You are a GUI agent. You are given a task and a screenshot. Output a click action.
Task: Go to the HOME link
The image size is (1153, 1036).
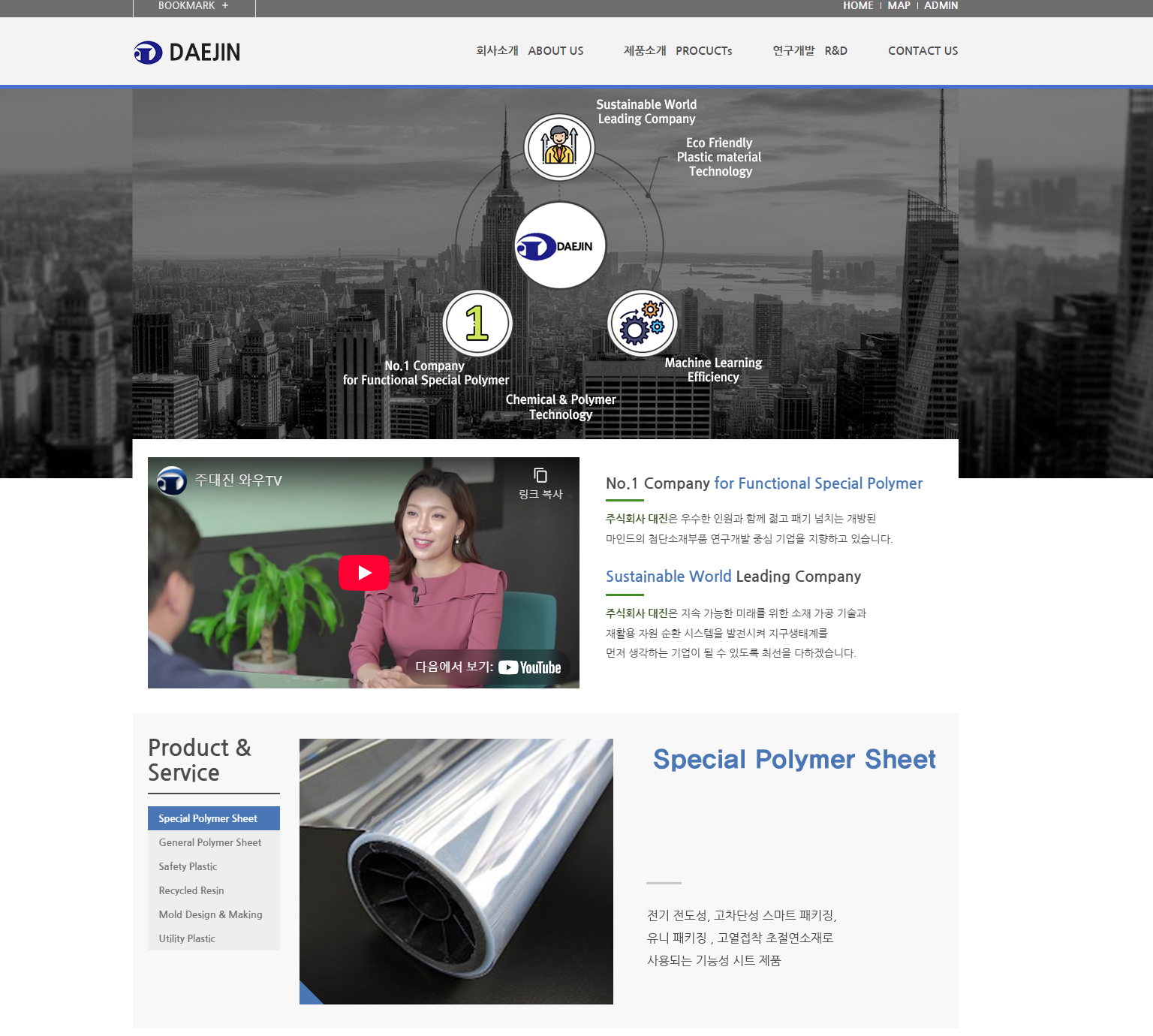pos(858,5)
